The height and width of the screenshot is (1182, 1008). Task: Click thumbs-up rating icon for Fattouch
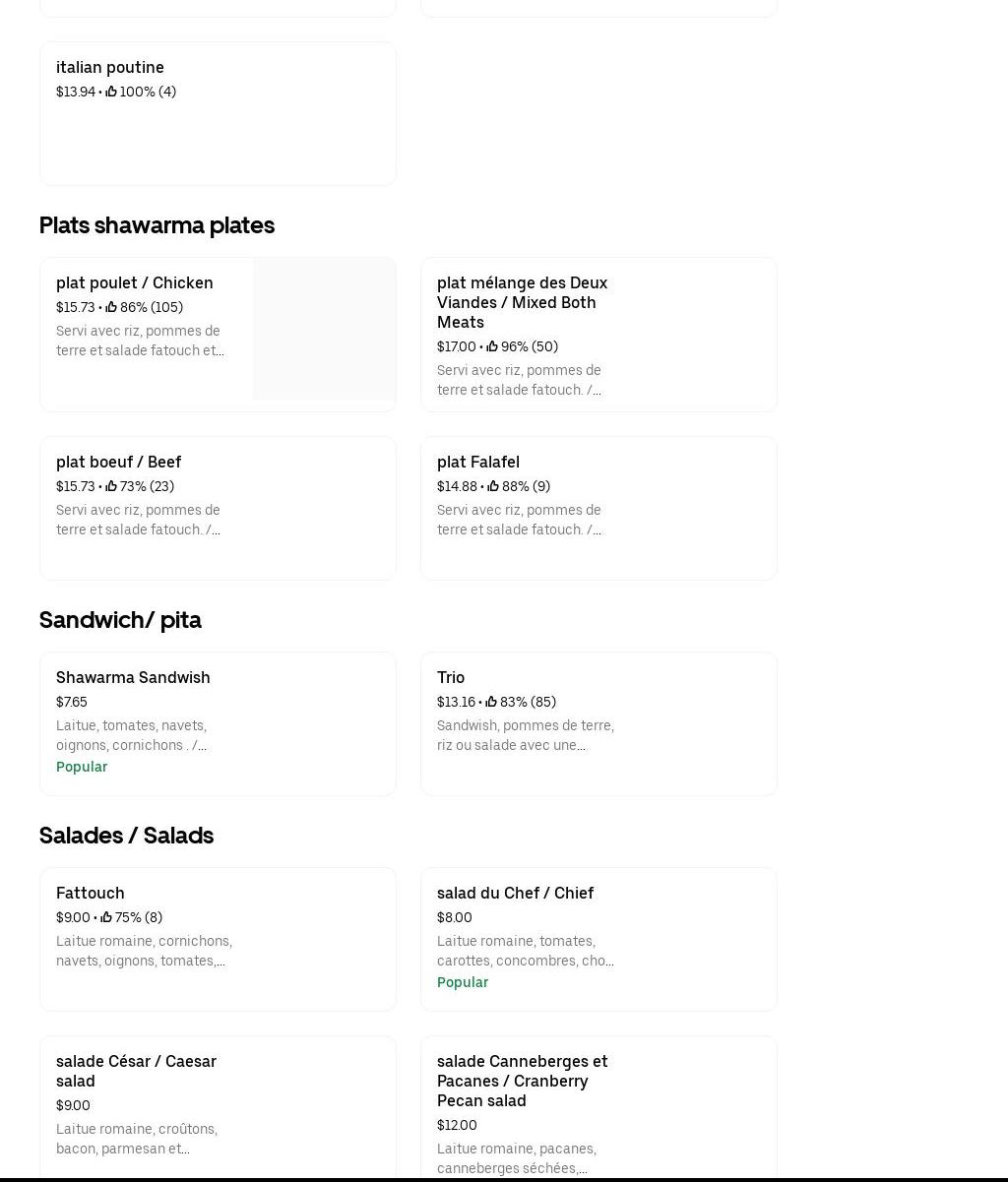coord(106,917)
